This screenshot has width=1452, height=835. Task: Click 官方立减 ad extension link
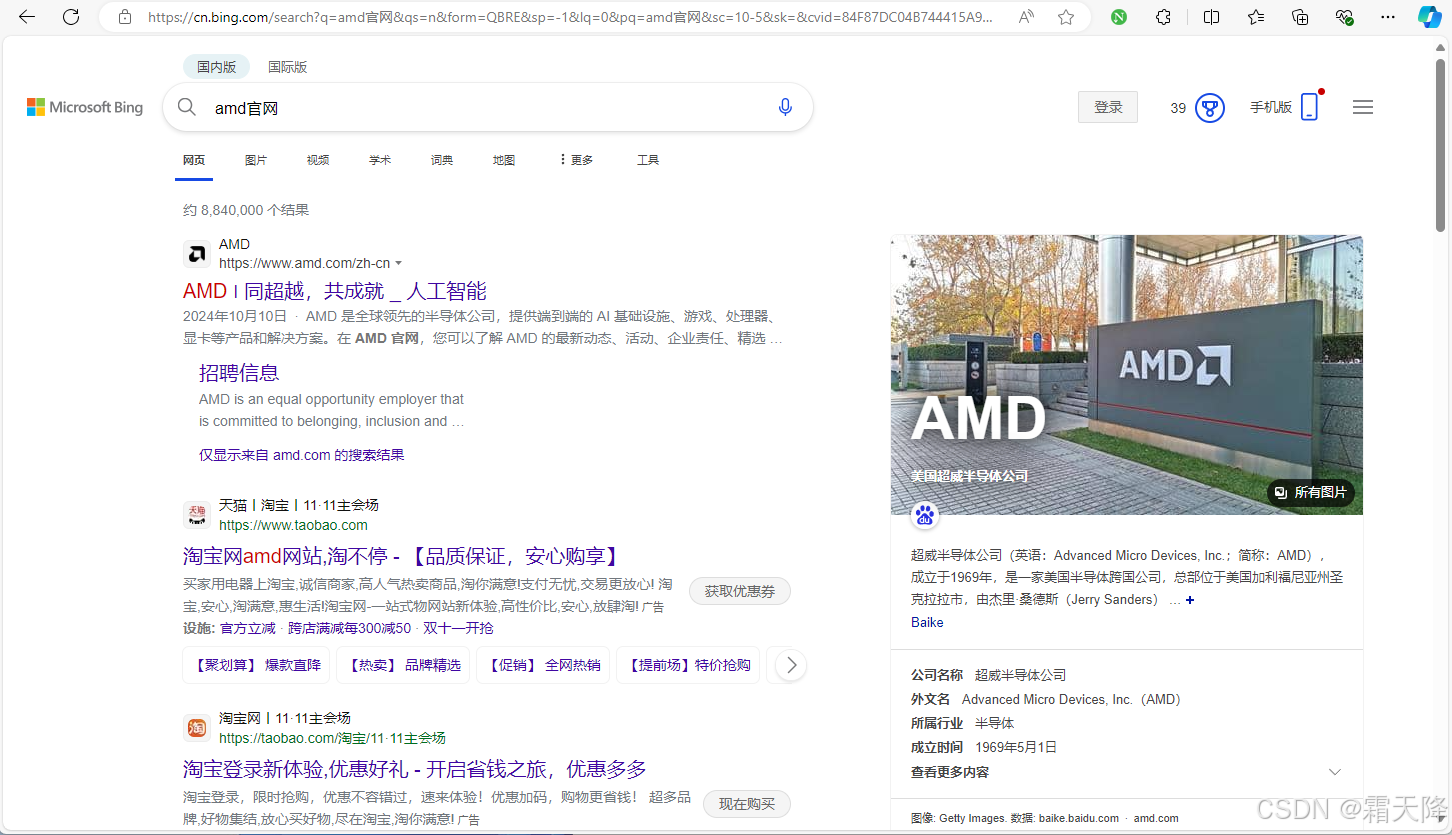click(x=247, y=628)
